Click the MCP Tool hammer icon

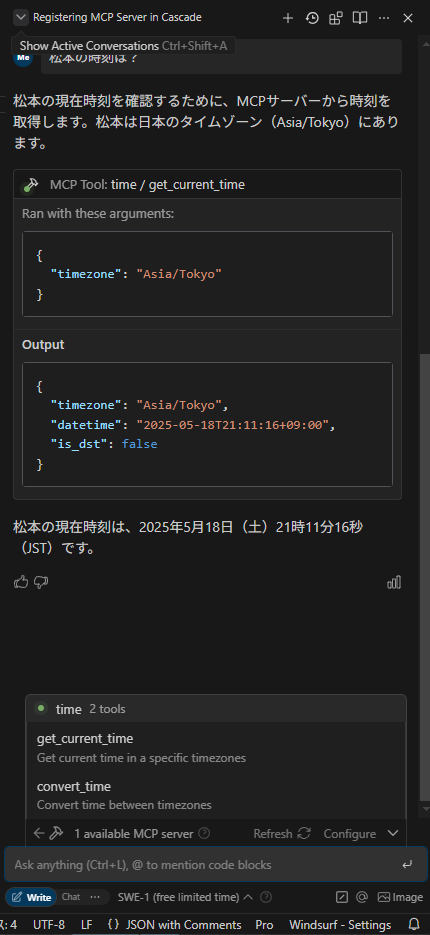pos(30,185)
